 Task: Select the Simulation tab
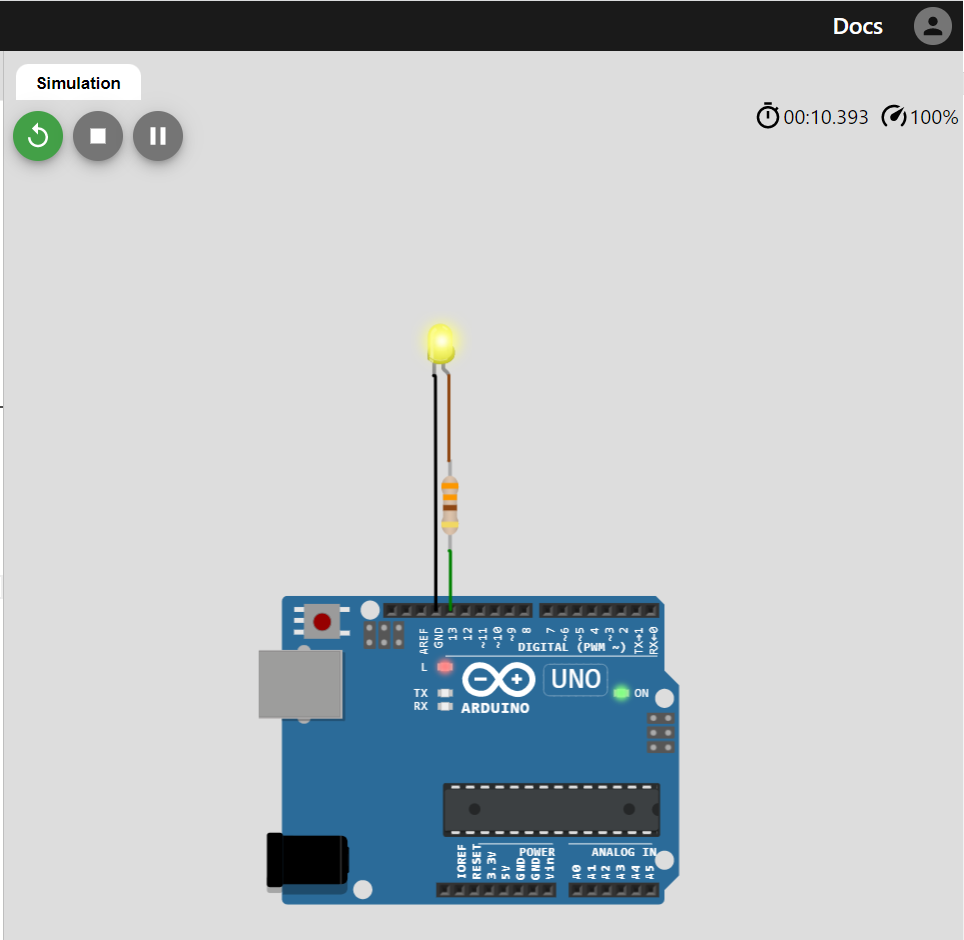(78, 83)
